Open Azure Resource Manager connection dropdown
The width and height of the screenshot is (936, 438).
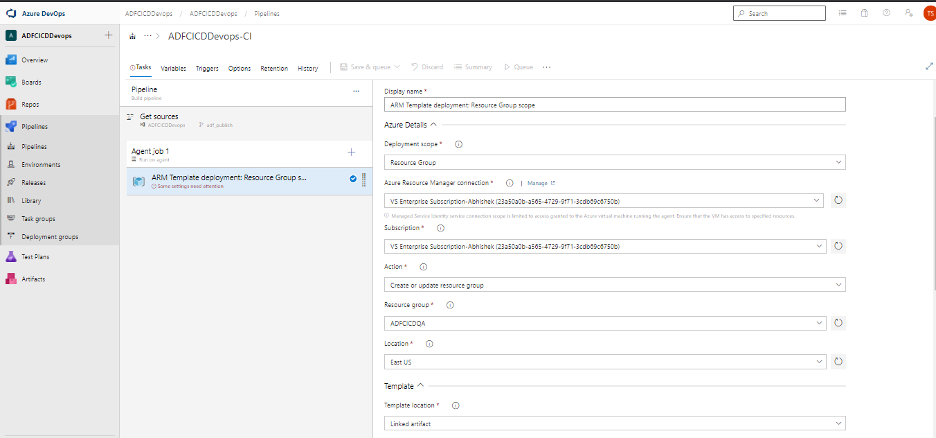click(604, 201)
